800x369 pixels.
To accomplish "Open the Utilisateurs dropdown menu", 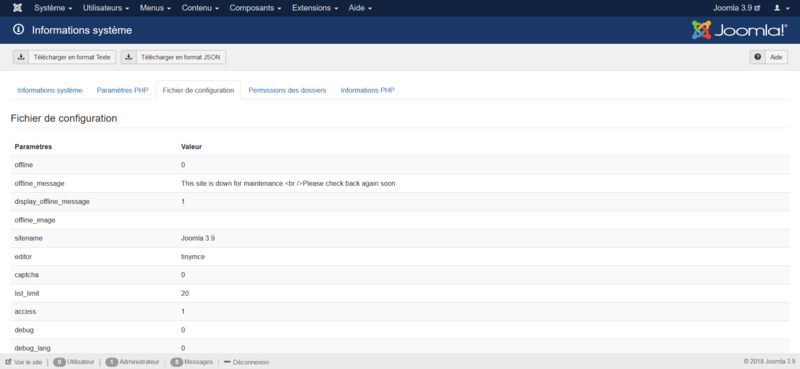I will (106, 8).
